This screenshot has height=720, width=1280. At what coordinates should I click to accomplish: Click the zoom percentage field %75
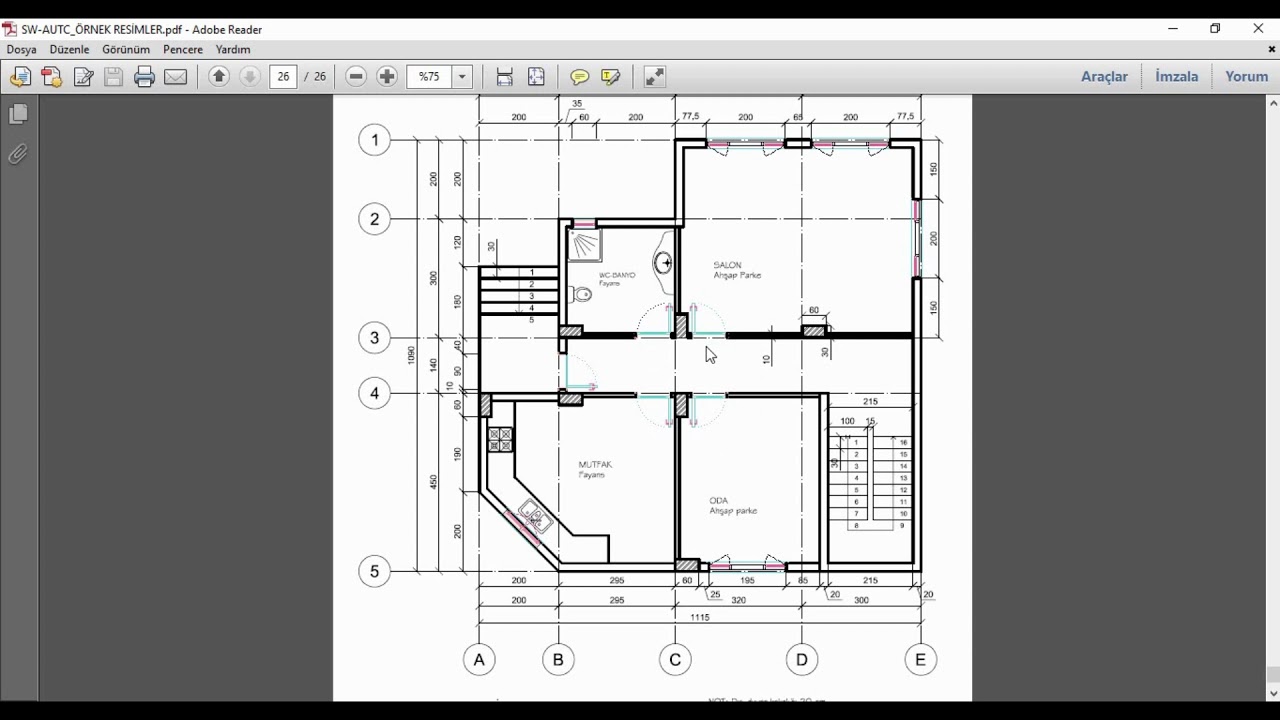tap(430, 76)
